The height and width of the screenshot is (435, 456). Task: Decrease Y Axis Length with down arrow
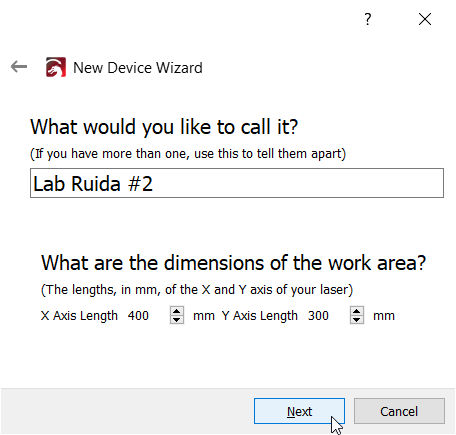pyautogui.click(x=357, y=319)
